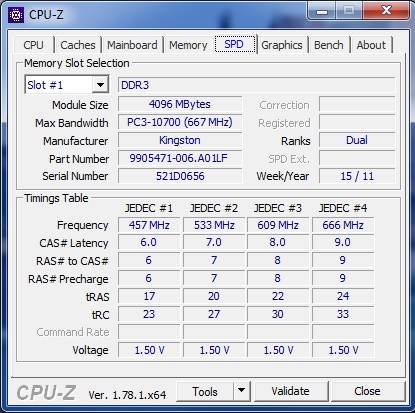Screen dimensions: 415x413
Task: Click the JEDEC #4 voltage 1.50 V cell
Action: click(343, 350)
